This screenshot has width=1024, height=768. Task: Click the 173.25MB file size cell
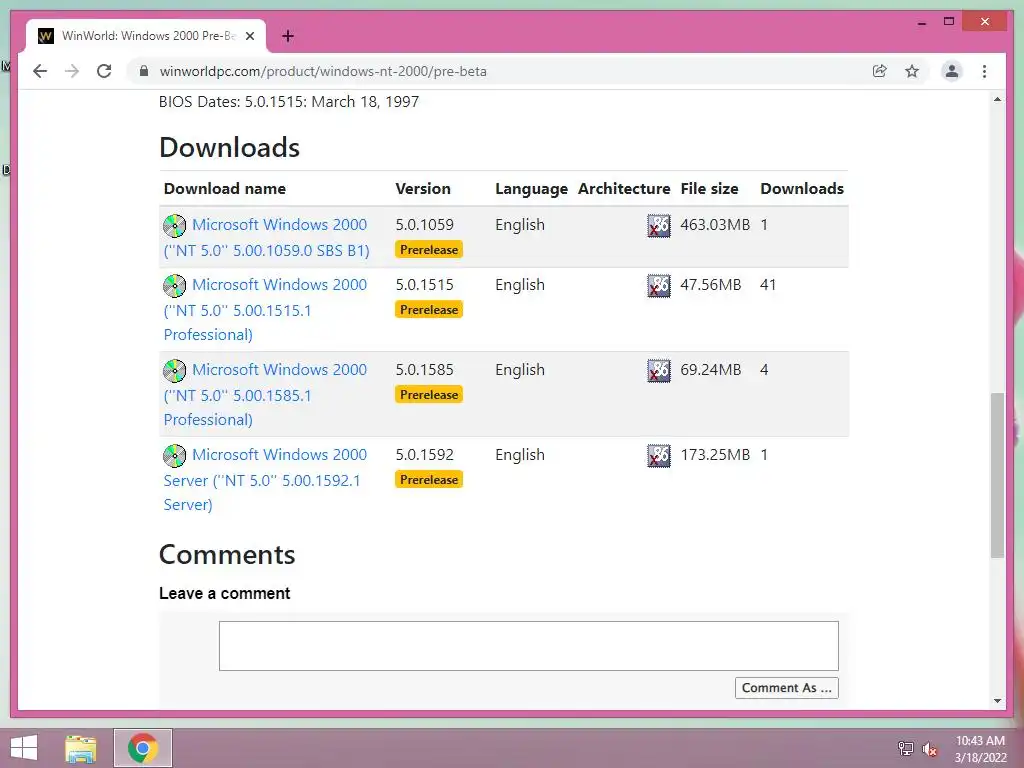tap(715, 455)
